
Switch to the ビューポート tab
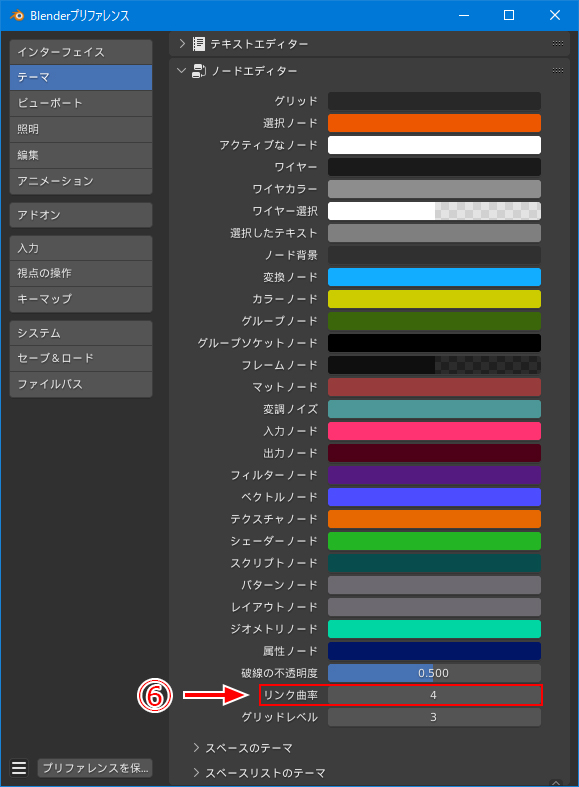click(81, 103)
